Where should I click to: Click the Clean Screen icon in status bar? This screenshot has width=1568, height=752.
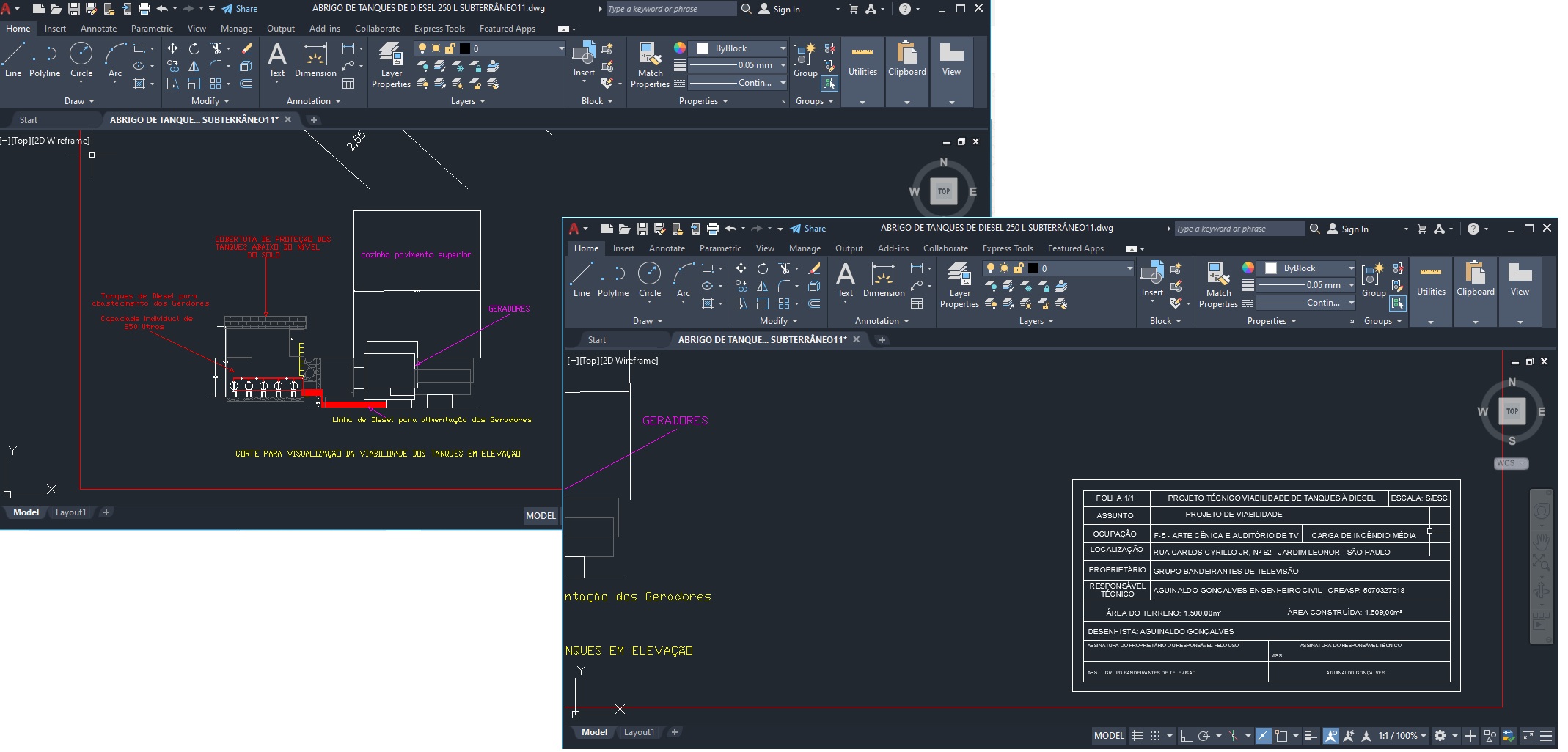1528,736
